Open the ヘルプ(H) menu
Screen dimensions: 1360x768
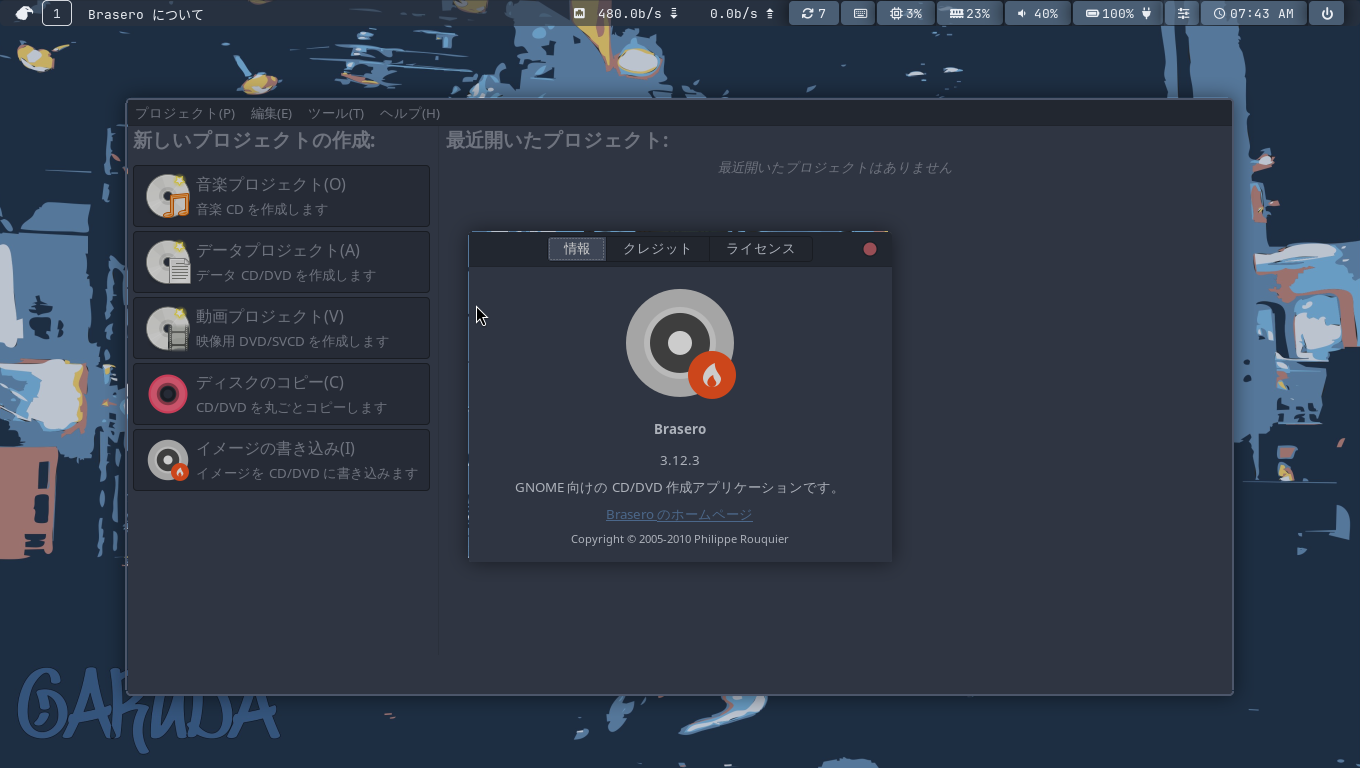tap(410, 113)
